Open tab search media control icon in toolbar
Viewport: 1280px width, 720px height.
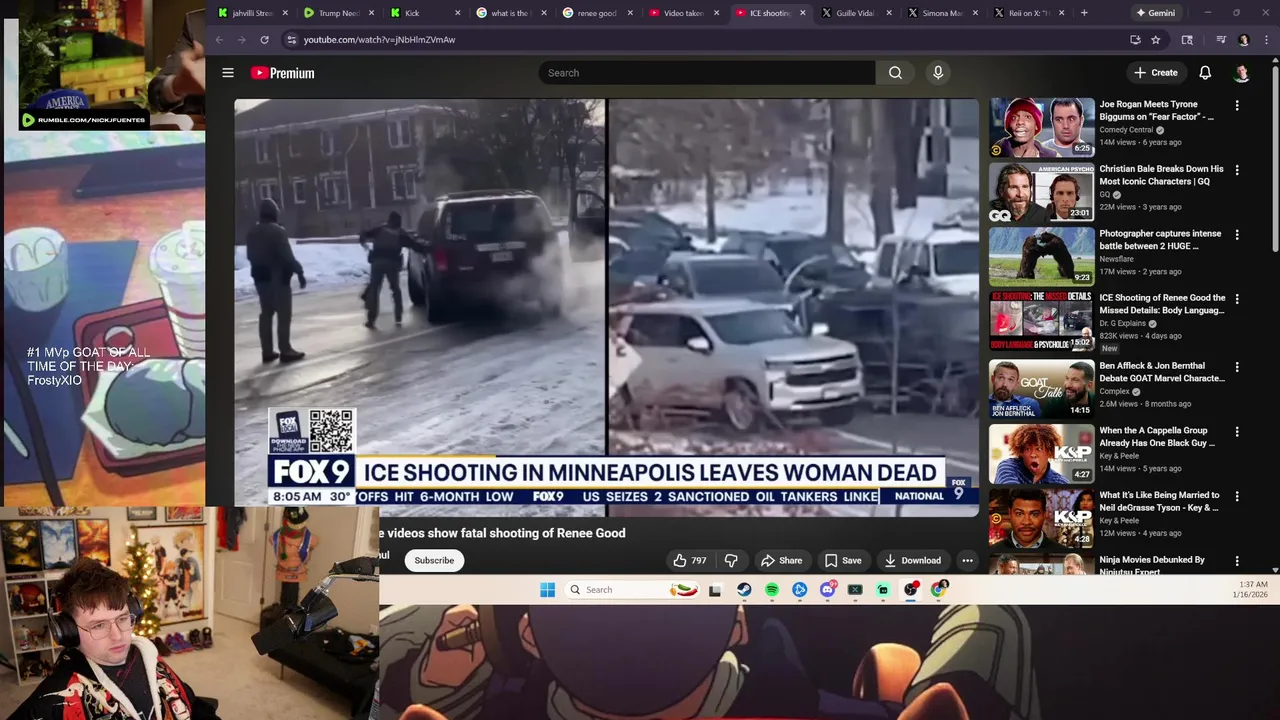[1221, 40]
